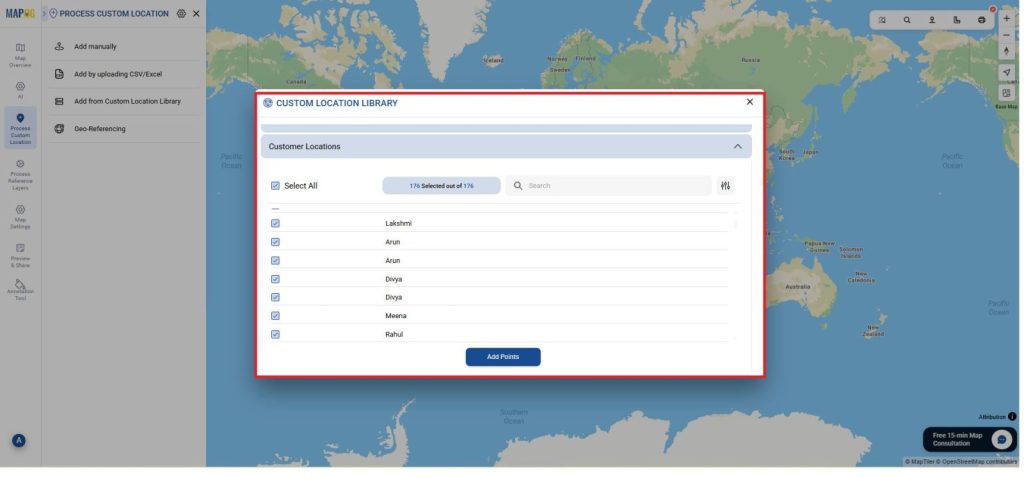Uncheck the Lakshmi row checkbox
The height and width of the screenshot is (478, 1024).
click(x=275, y=223)
